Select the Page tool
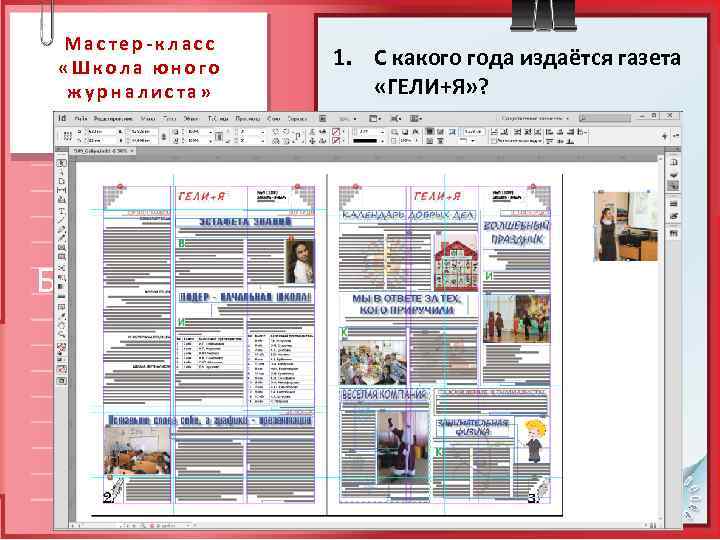Image resolution: width=720 pixels, height=540 pixels. point(61,182)
